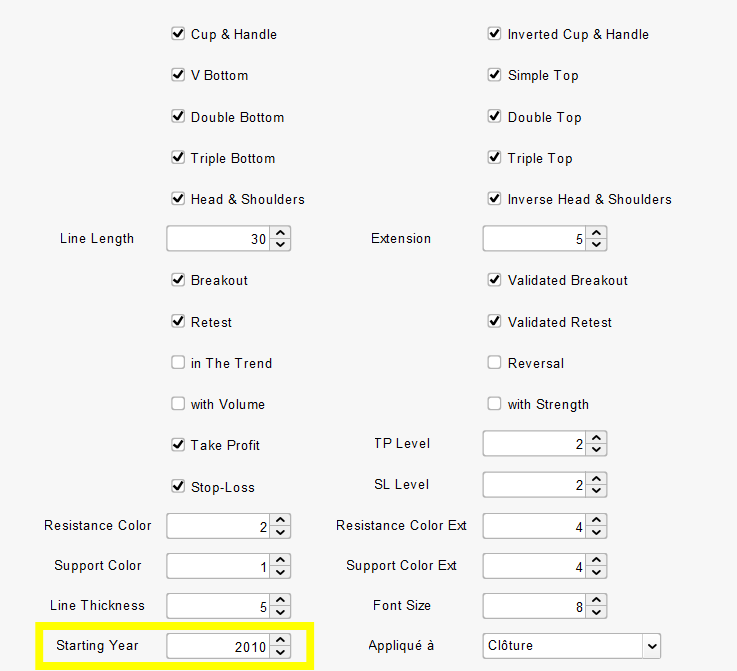Image resolution: width=737 pixels, height=671 pixels.
Task: Click the Starting Year input field
Action: [219, 646]
